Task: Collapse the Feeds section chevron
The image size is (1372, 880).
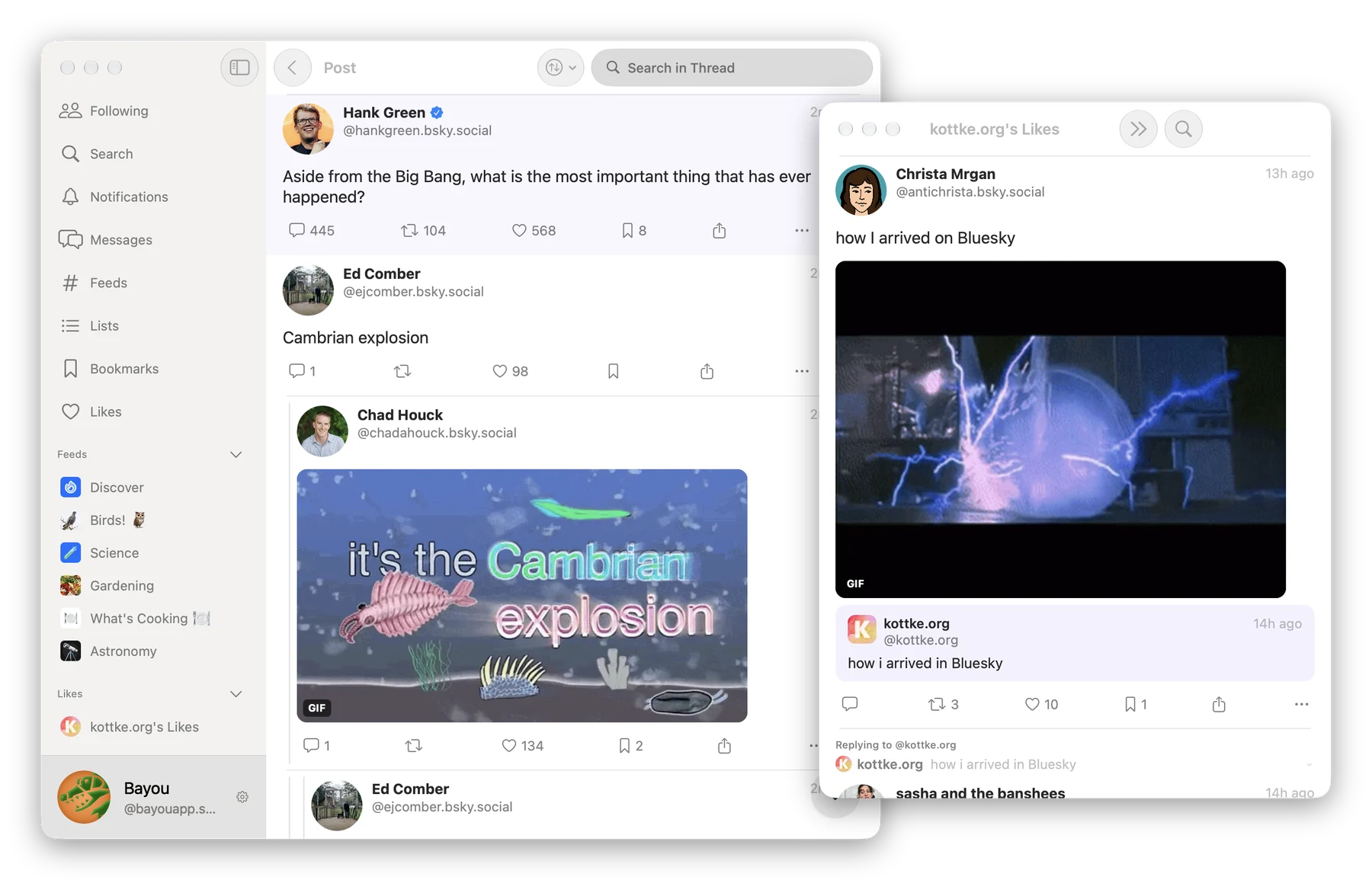Action: point(236,455)
